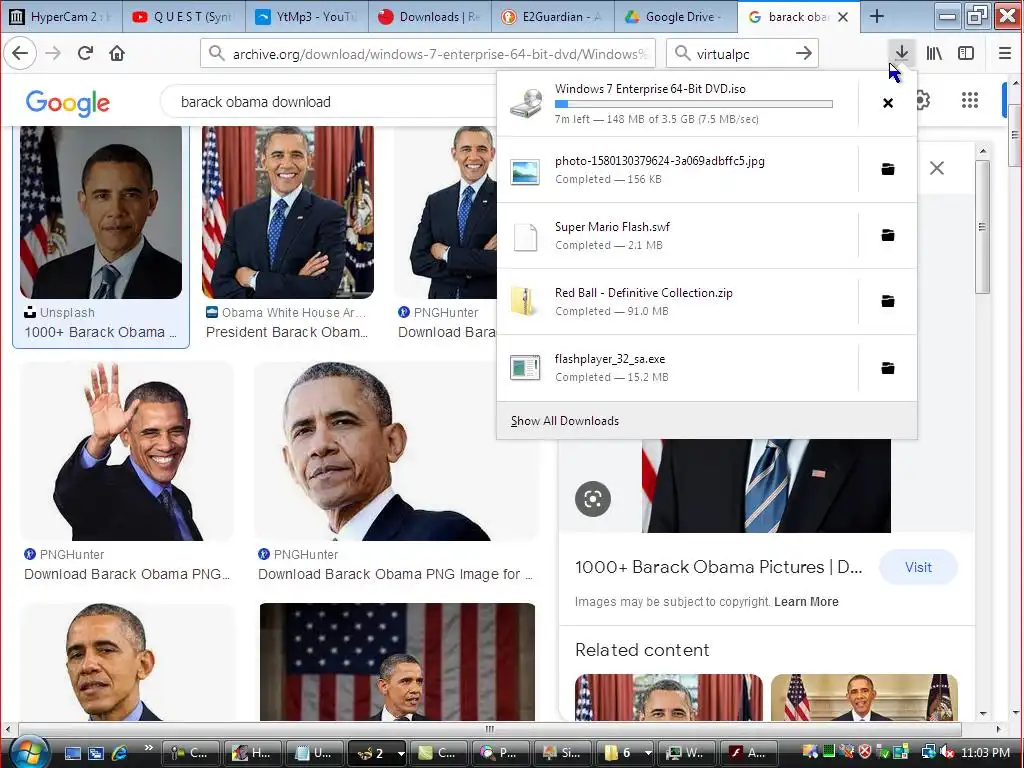Select Windows 7 Enterprise 64-Bit DVD.iso download entry
The height and width of the screenshot is (768, 1024).
tap(677, 103)
